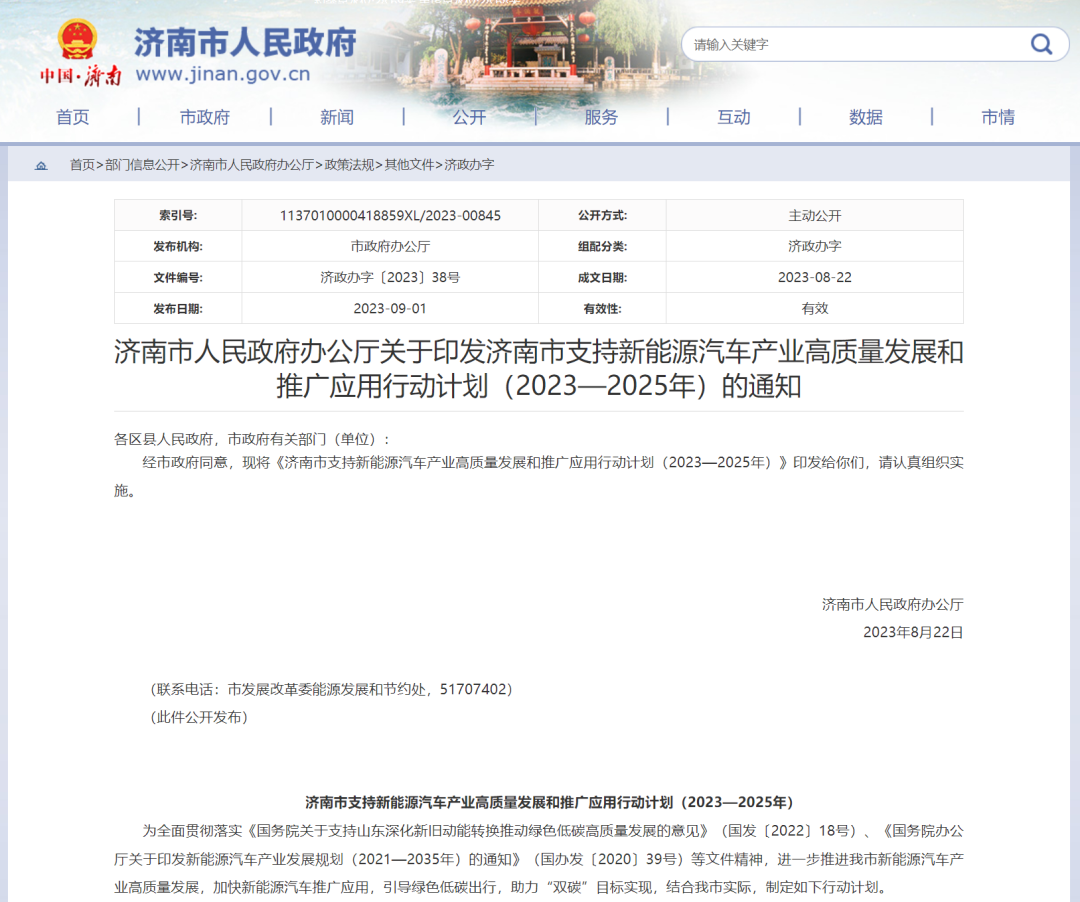The height and width of the screenshot is (902, 1080).
Task: Click the 文件编号 label cell
Action: tap(178, 277)
